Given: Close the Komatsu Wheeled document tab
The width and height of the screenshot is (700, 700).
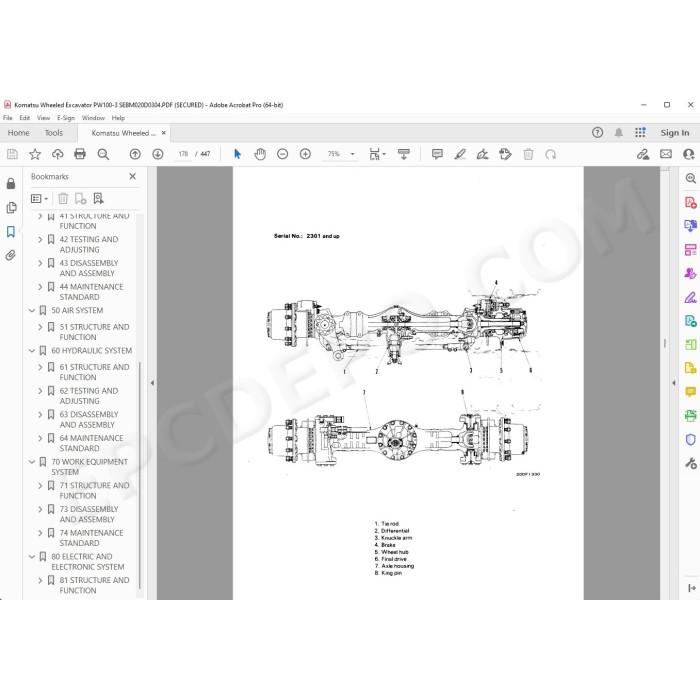Looking at the screenshot, I should (164, 133).
